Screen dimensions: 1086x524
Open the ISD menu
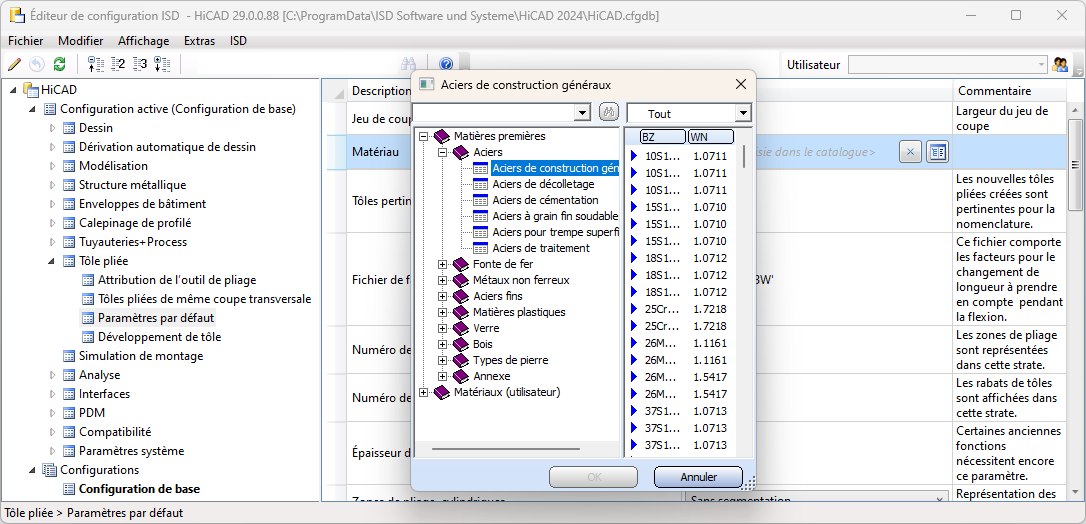(238, 41)
